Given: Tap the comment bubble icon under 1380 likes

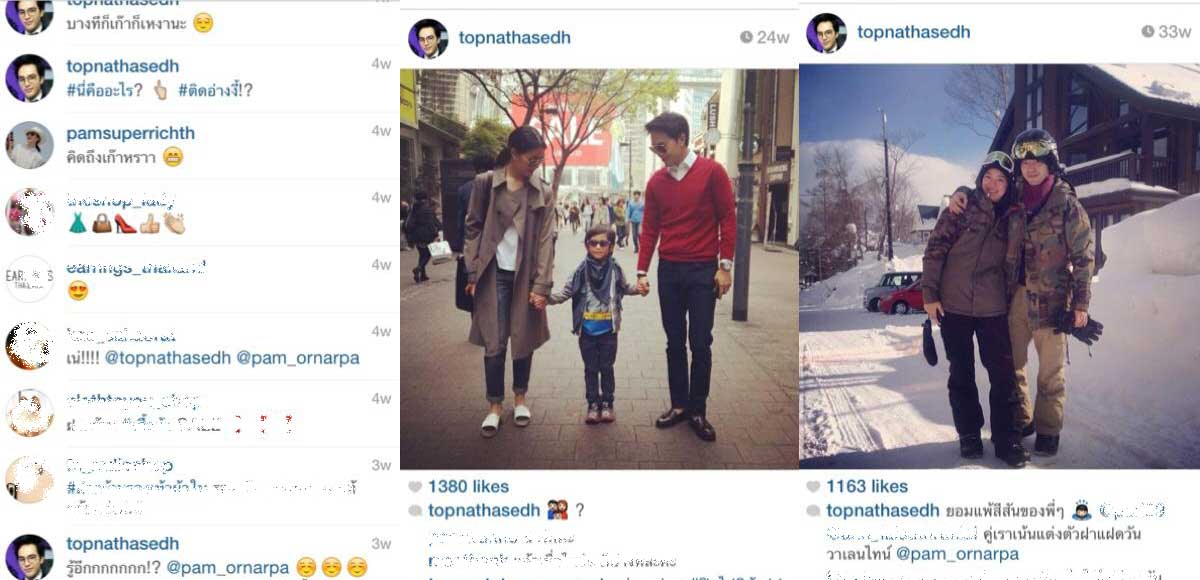Looking at the screenshot, I should click(x=415, y=511).
